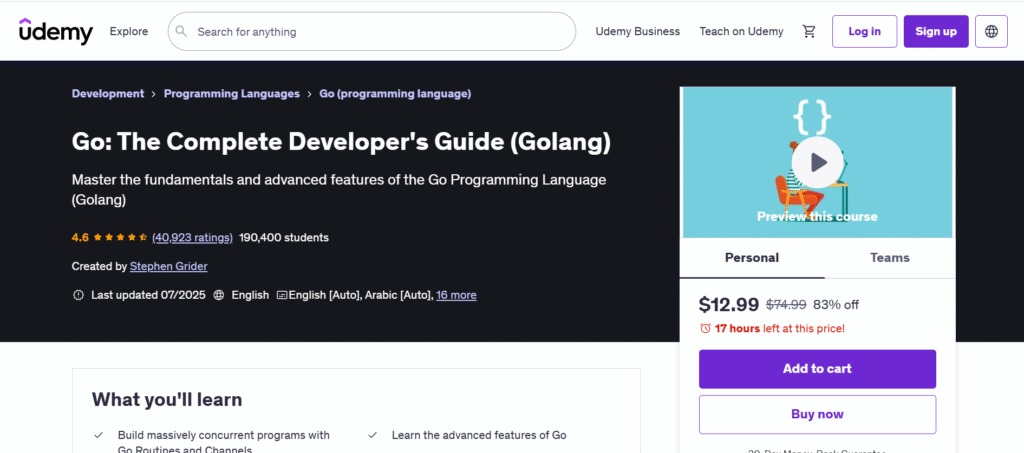Screen dimensions: 1024x453
Task: Click the Buy now button
Action: [x=817, y=414]
